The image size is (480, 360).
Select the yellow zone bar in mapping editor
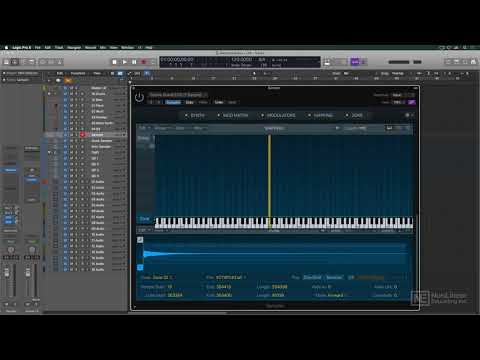pyautogui.click(x=269, y=176)
